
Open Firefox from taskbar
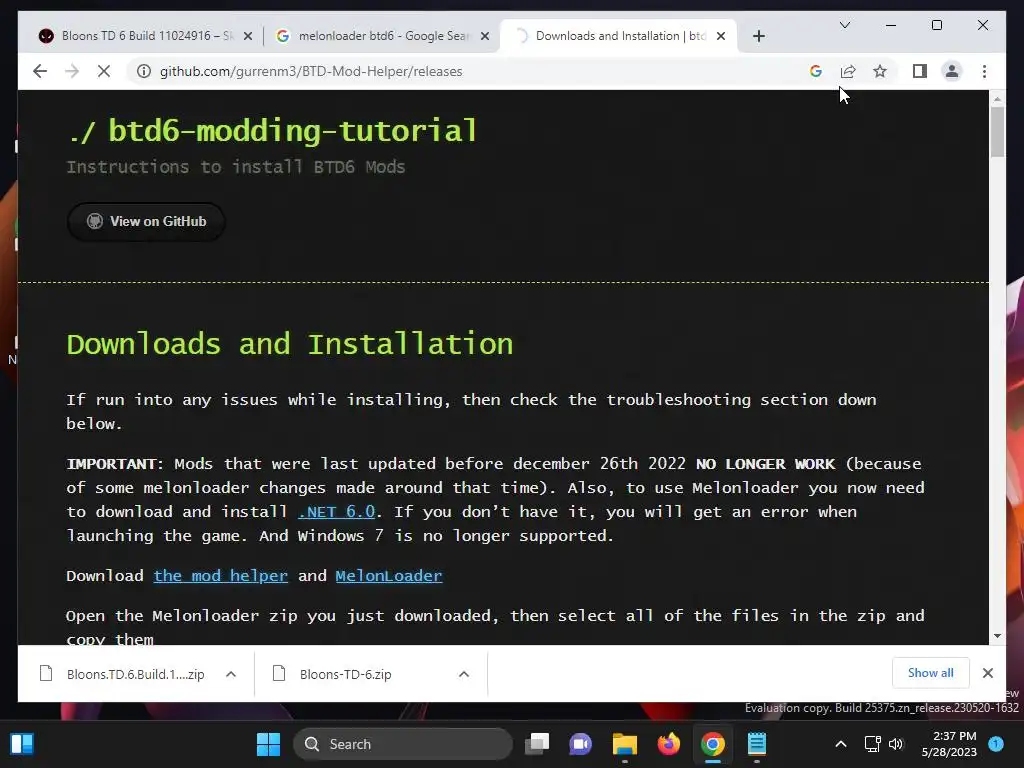tap(668, 744)
